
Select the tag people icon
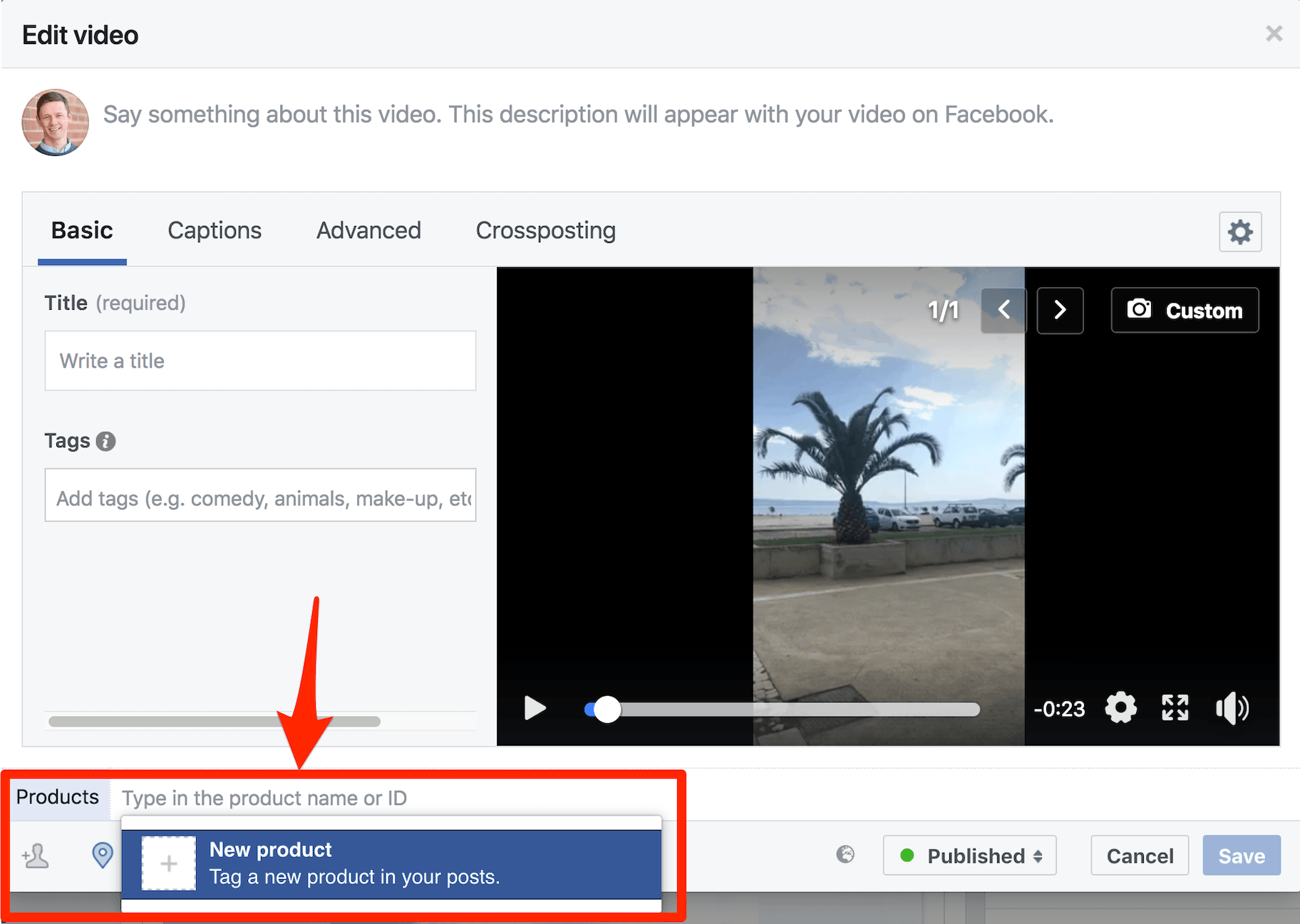(34, 856)
